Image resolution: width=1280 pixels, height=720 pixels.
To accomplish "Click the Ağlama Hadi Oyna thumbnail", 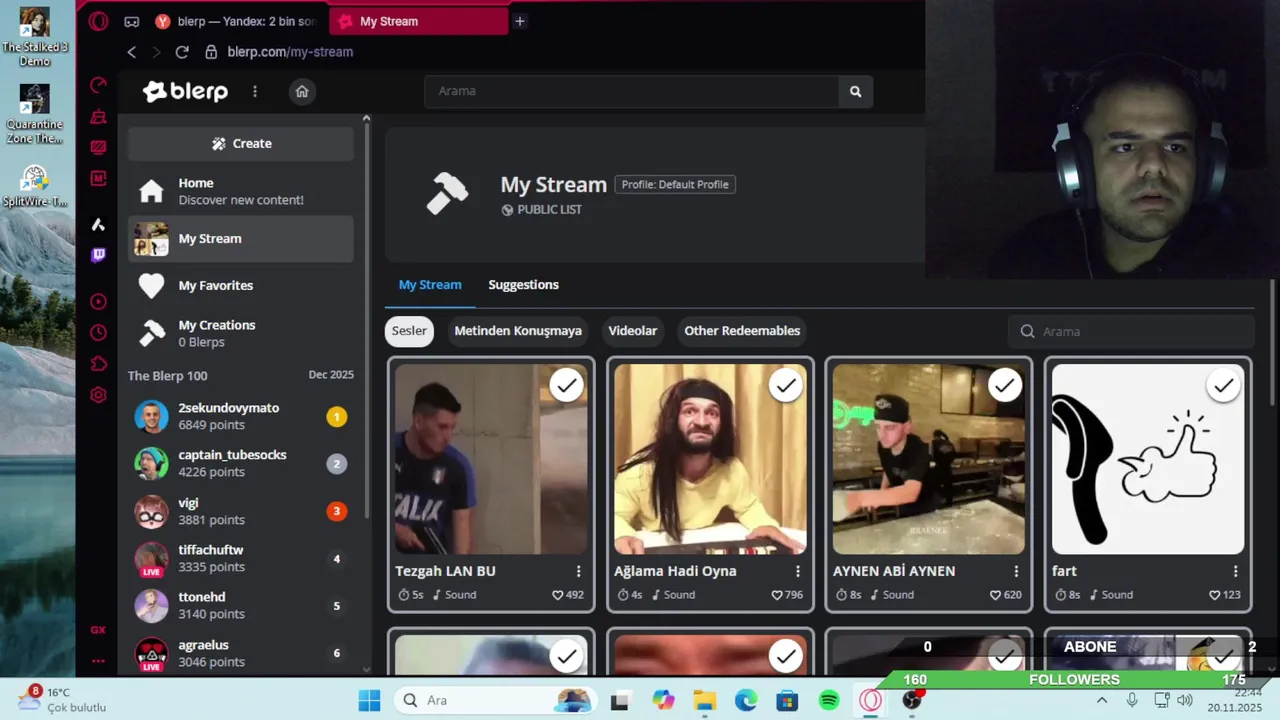I will 710,459.
